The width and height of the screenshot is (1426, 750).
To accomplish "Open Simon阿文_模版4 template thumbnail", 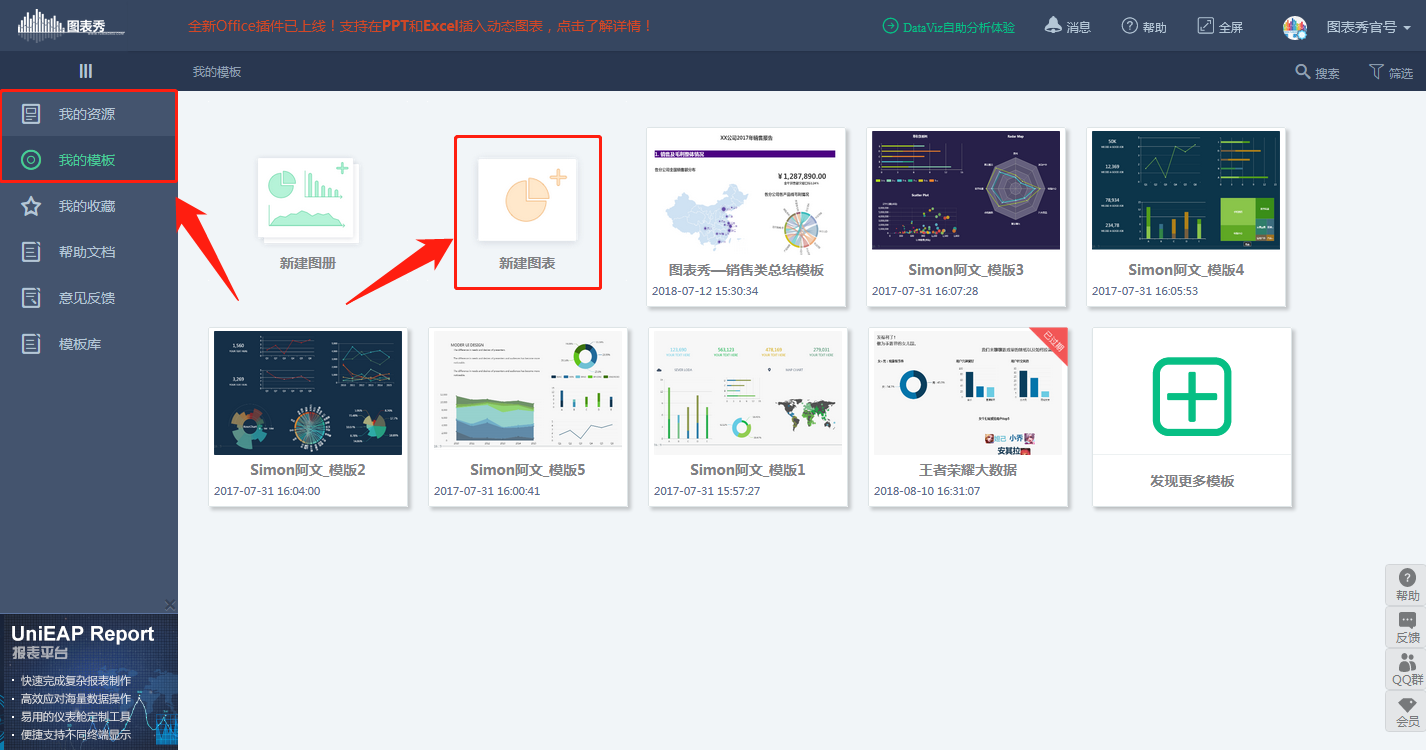I will click(x=1185, y=190).
